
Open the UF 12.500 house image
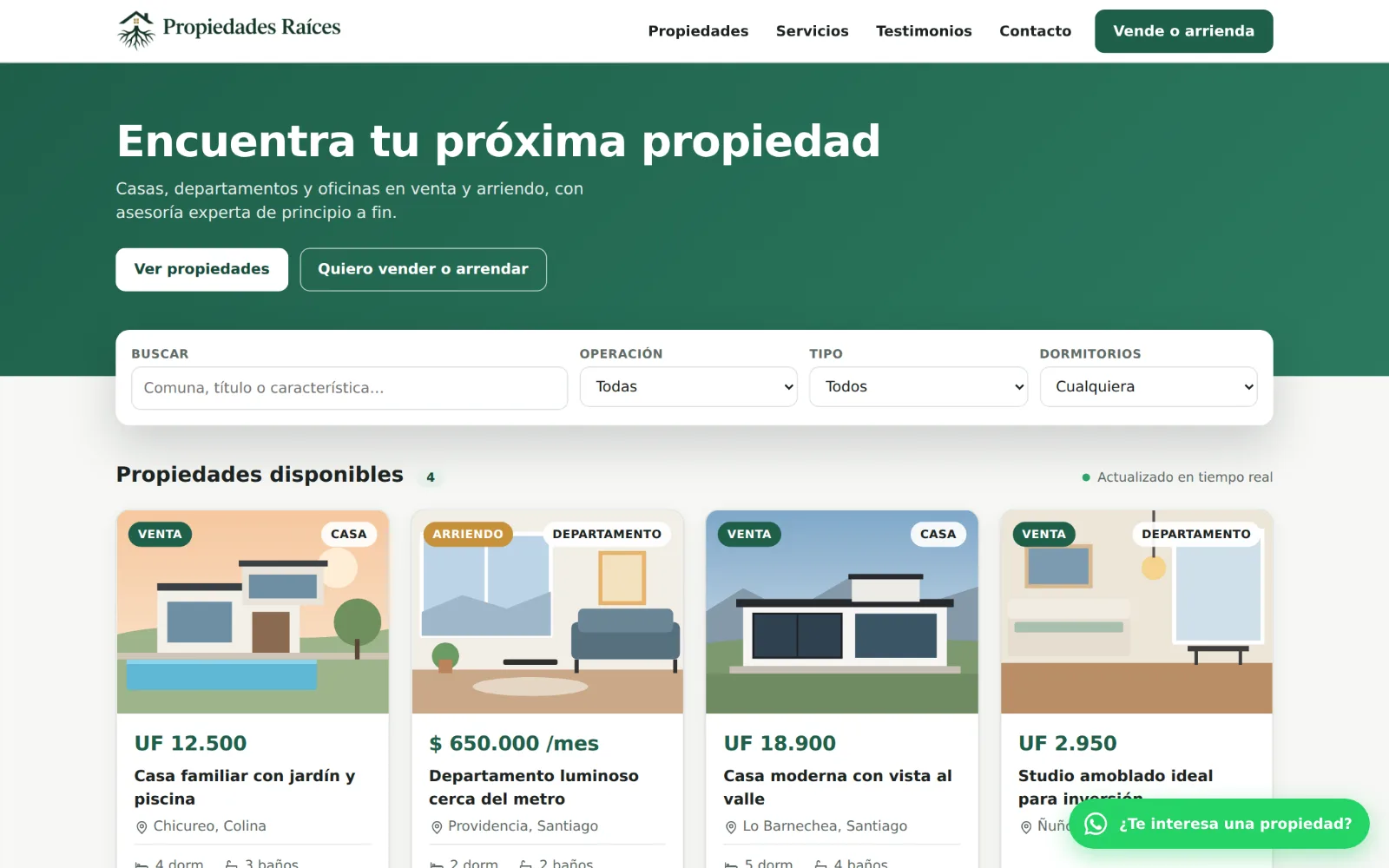point(253,612)
